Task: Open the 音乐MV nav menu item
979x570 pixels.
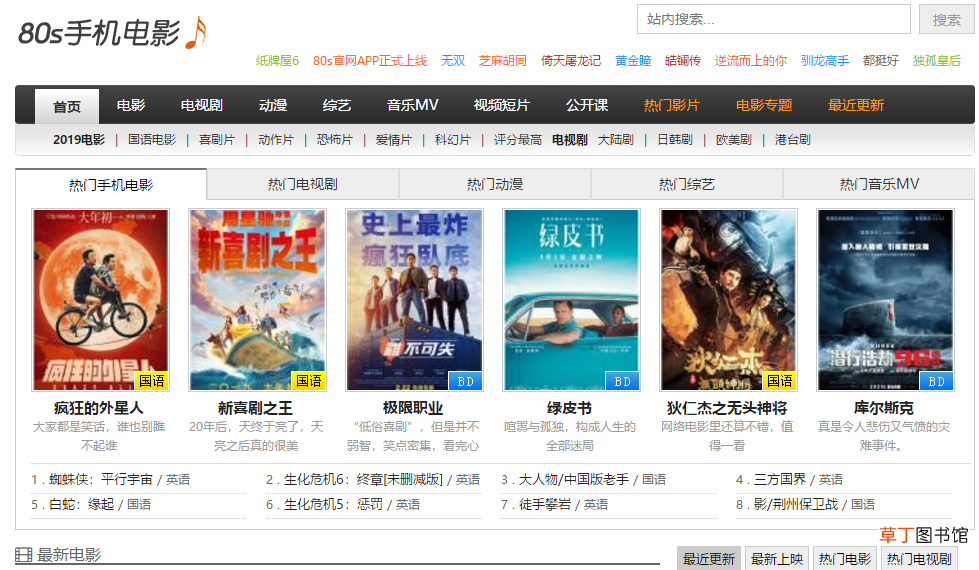Action: point(412,105)
